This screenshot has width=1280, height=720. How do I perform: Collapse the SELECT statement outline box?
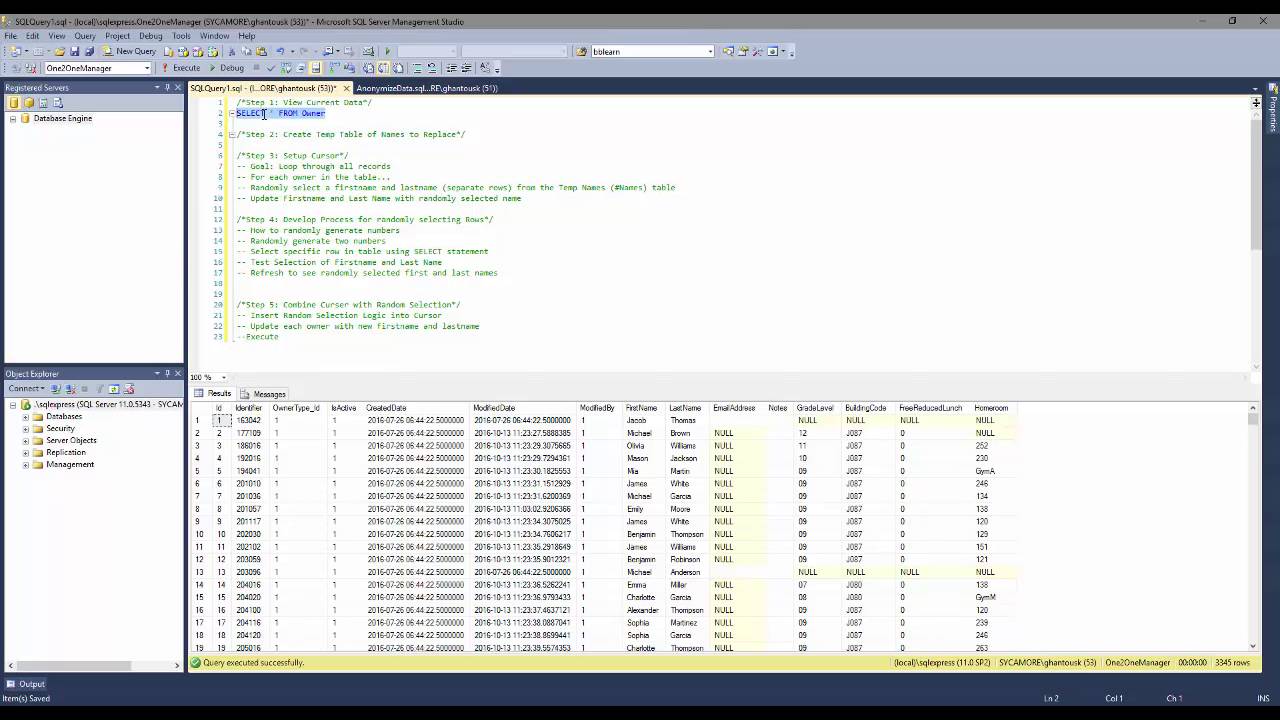coord(232,113)
